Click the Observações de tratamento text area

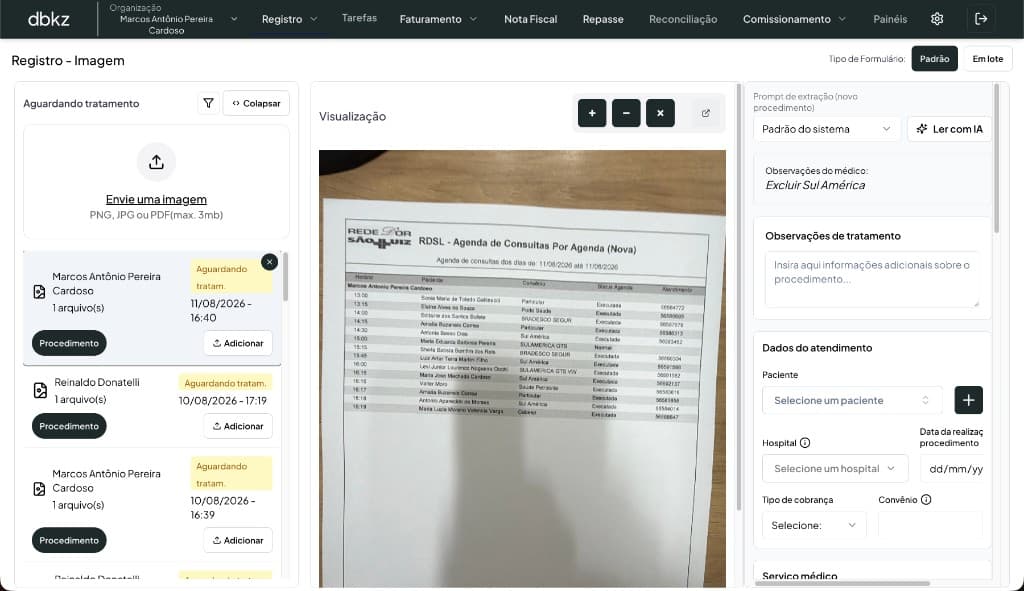(872, 279)
